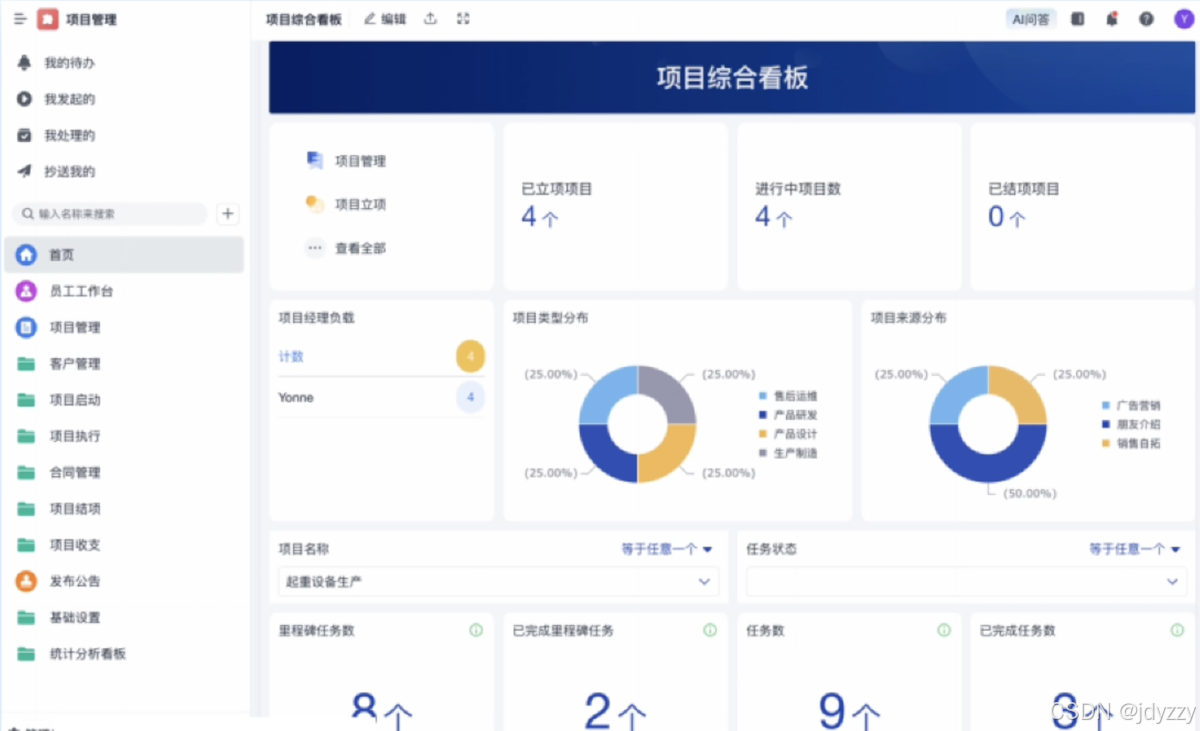The image size is (1200, 731).
Task: Click the 项目立项 shortcut icon
Action: point(315,204)
